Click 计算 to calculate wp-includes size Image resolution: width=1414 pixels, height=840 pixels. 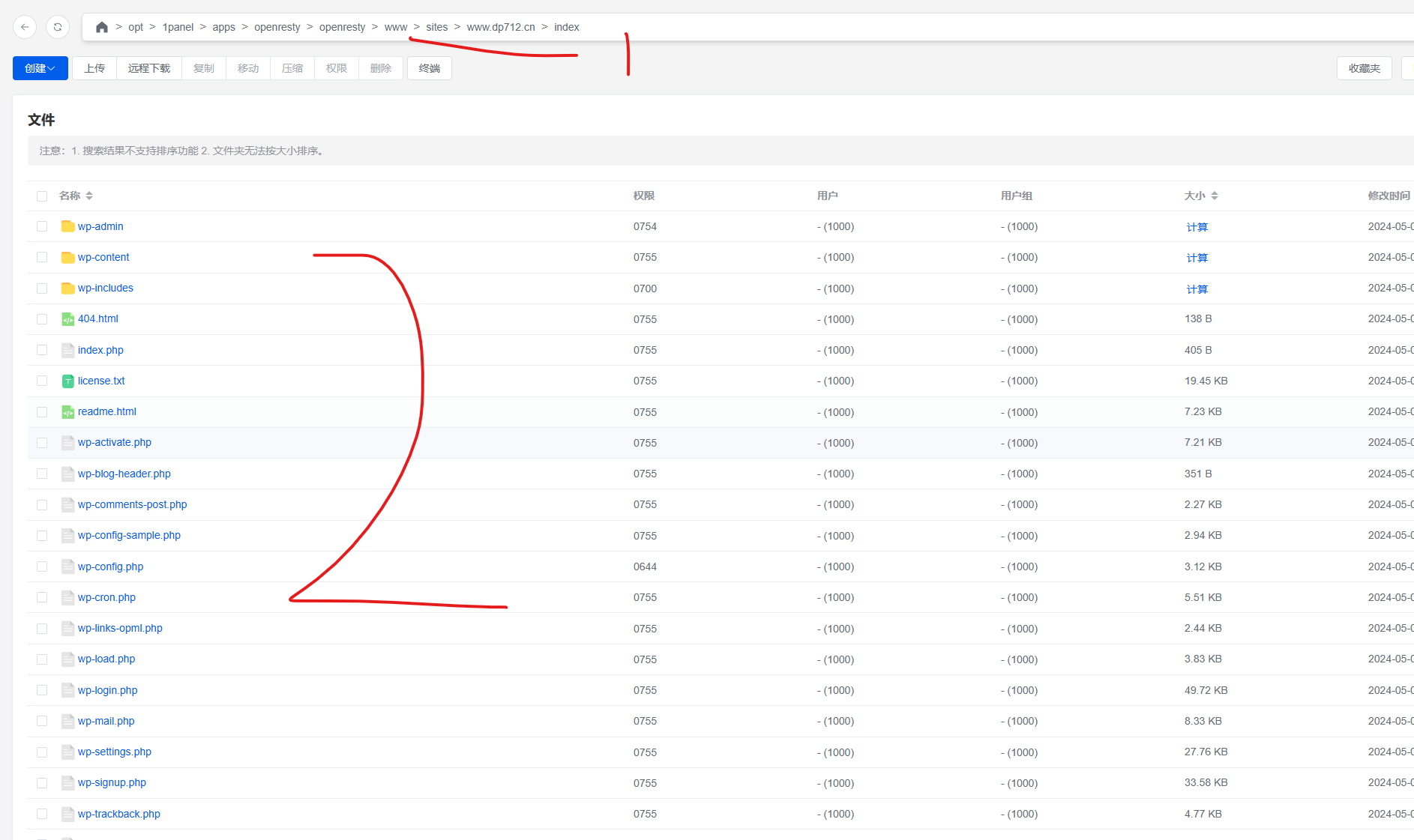(1197, 289)
